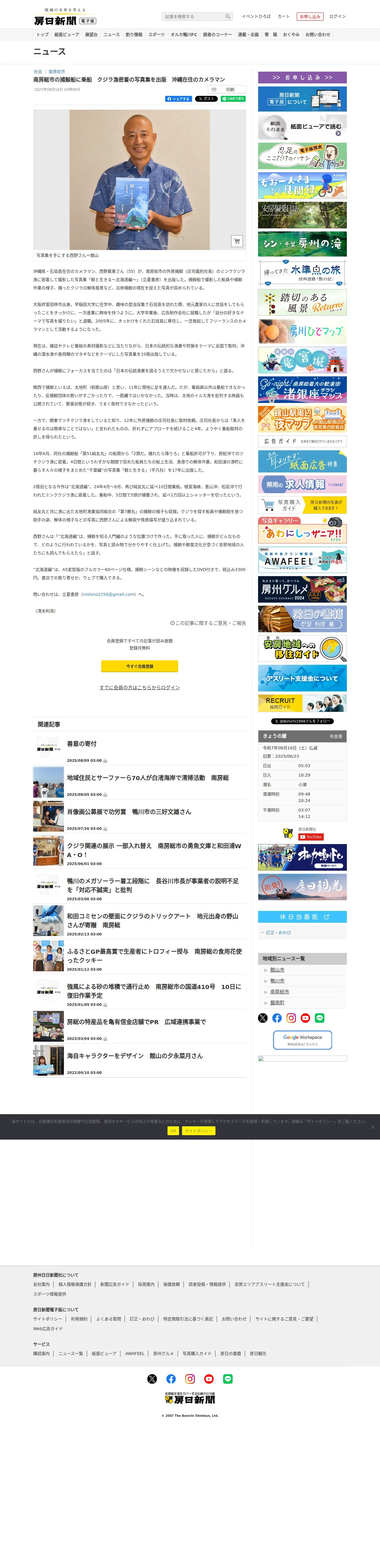Click the 房日新聞 logo in the header
Screen dimensions: 380x1568
pos(65,17)
